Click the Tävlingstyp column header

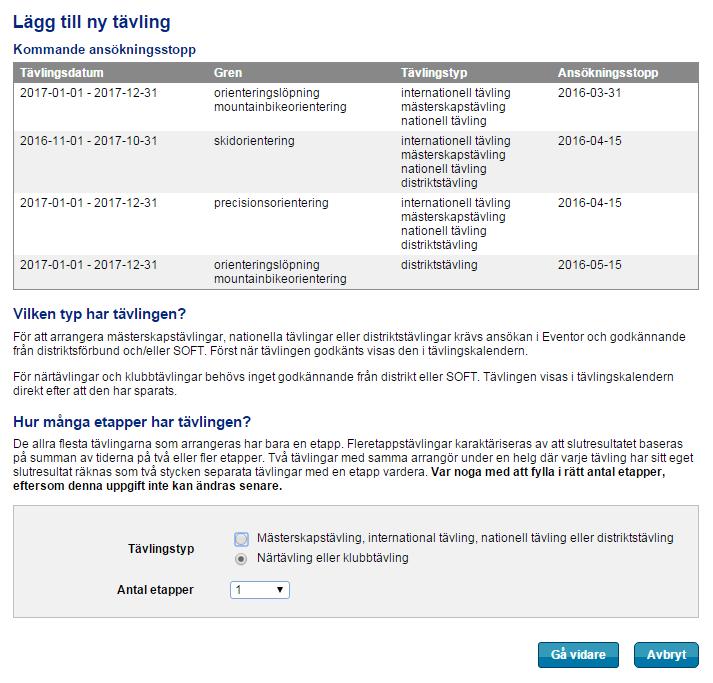point(434,73)
